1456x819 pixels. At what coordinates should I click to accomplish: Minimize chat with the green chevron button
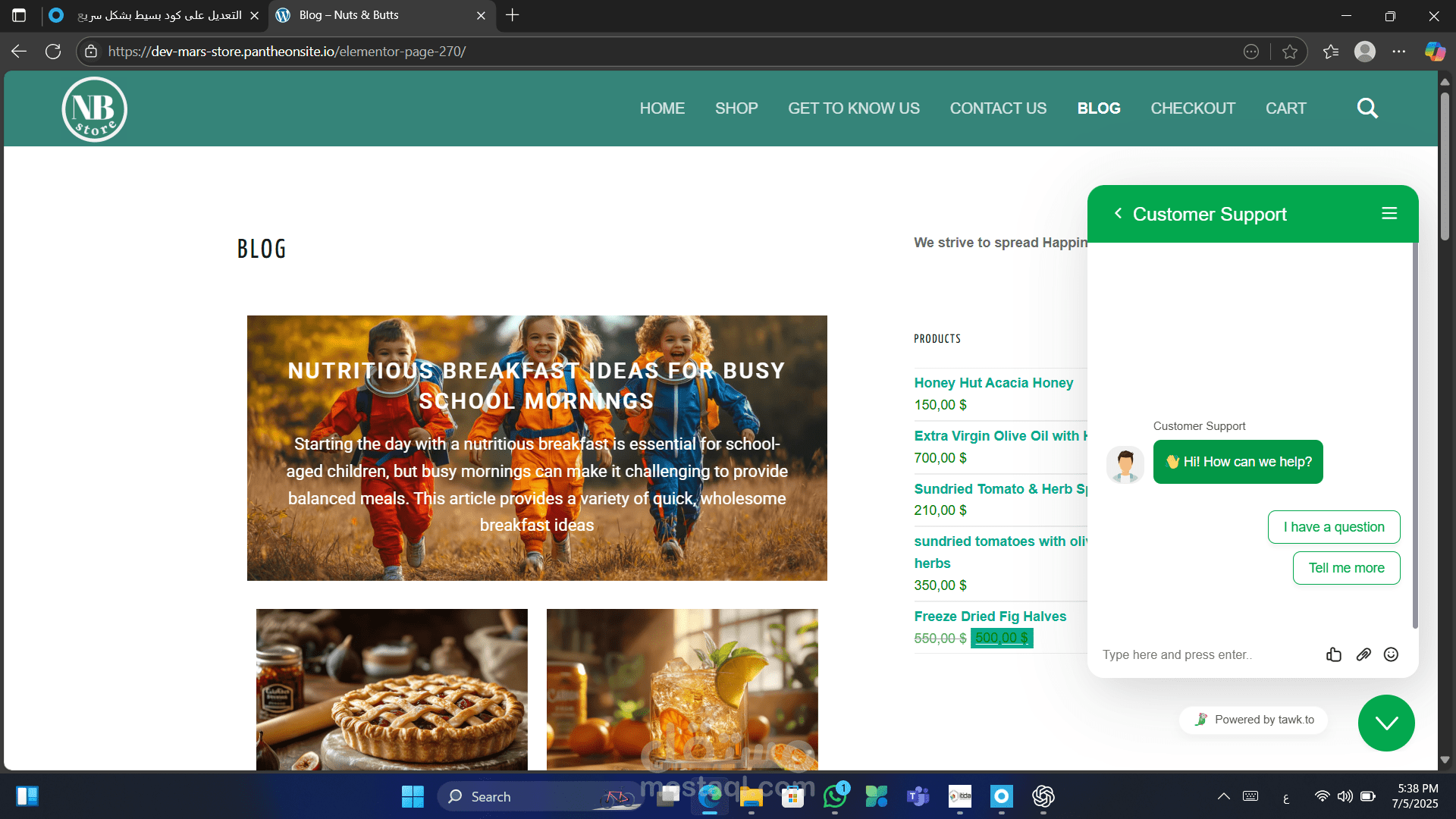[1386, 723]
